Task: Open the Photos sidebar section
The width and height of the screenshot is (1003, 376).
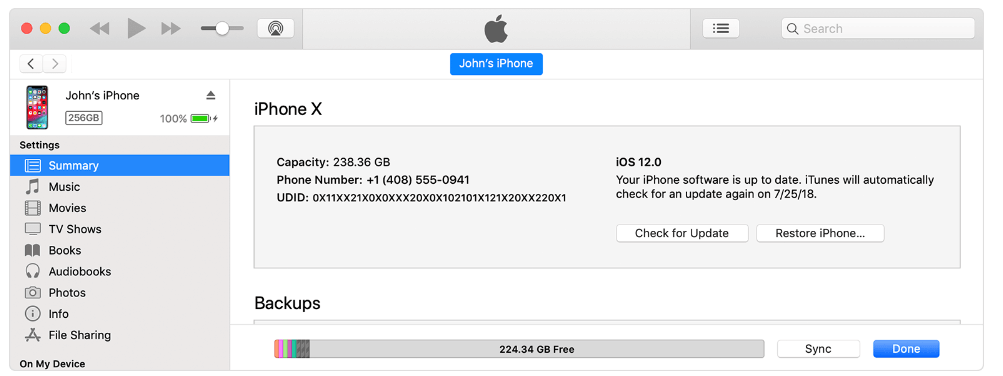Action: coord(120,292)
